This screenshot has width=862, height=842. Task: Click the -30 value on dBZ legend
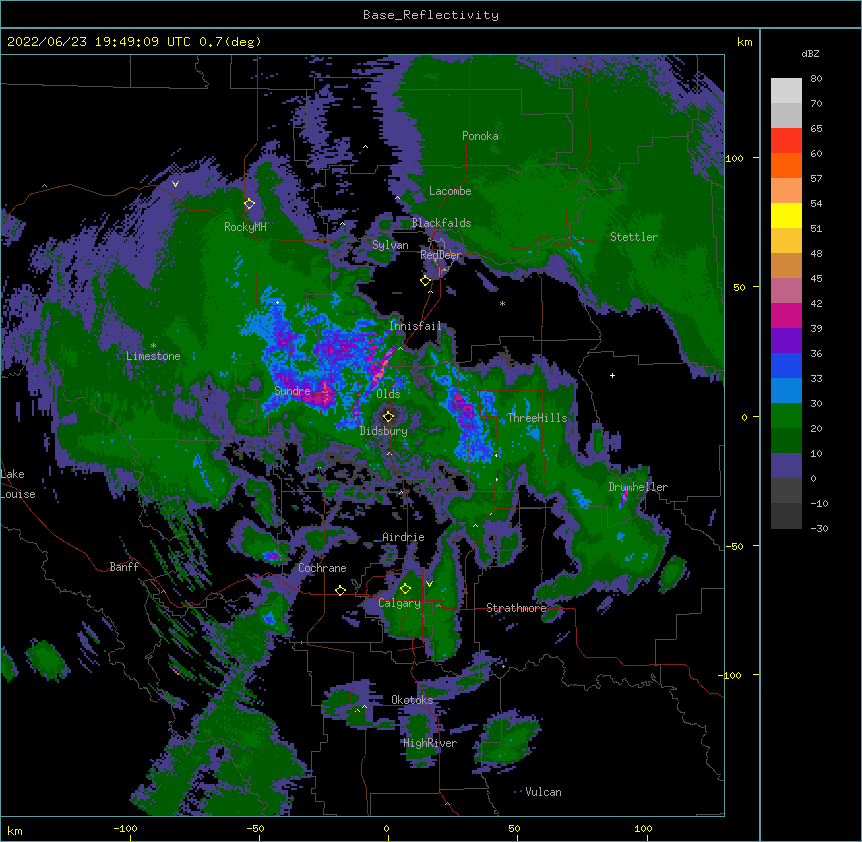(x=819, y=528)
